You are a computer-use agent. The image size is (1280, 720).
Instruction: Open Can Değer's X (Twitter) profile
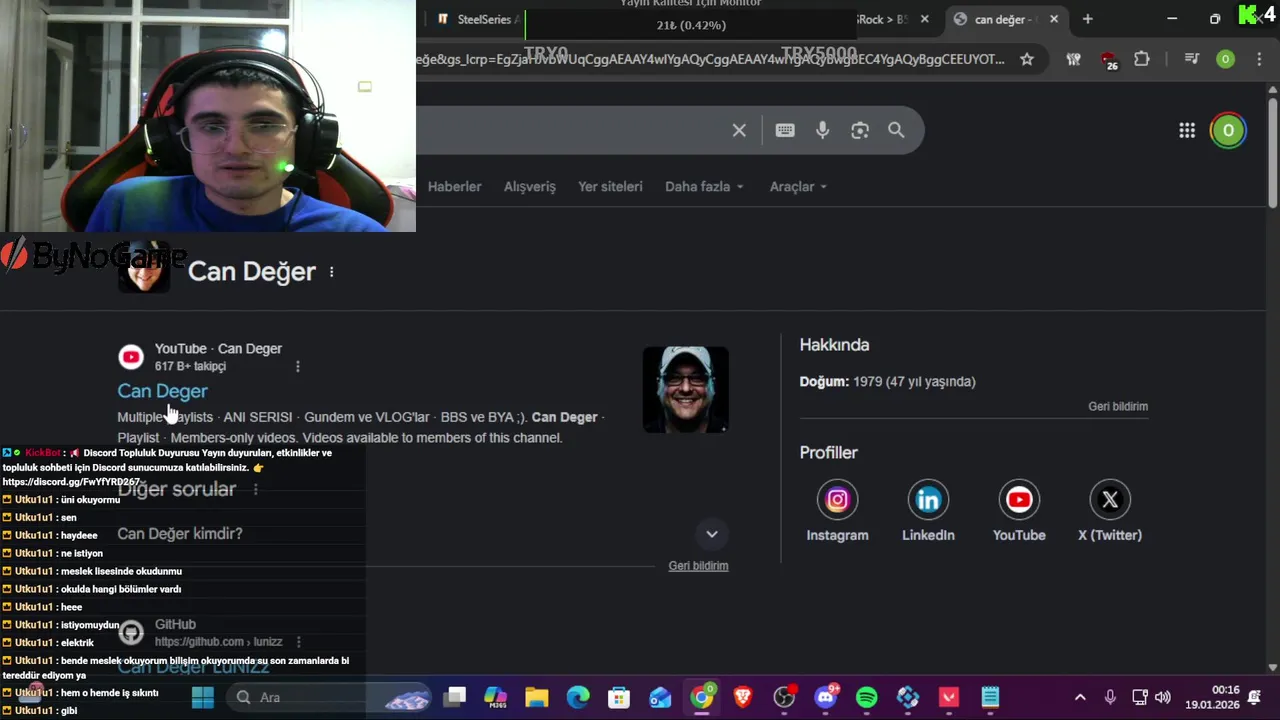1110,500
